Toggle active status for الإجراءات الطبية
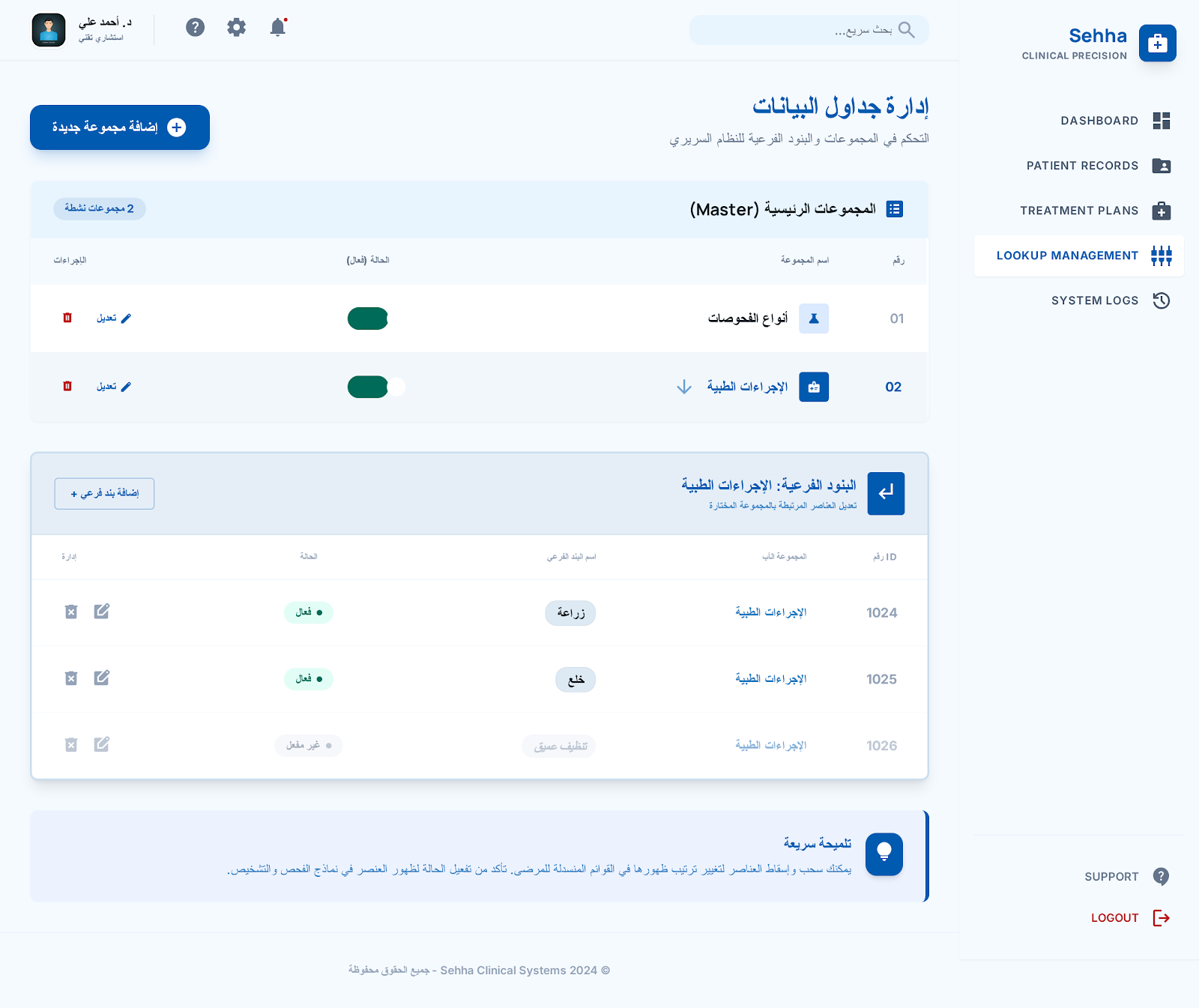The image size is (1199, 1008). pos(376,387)
